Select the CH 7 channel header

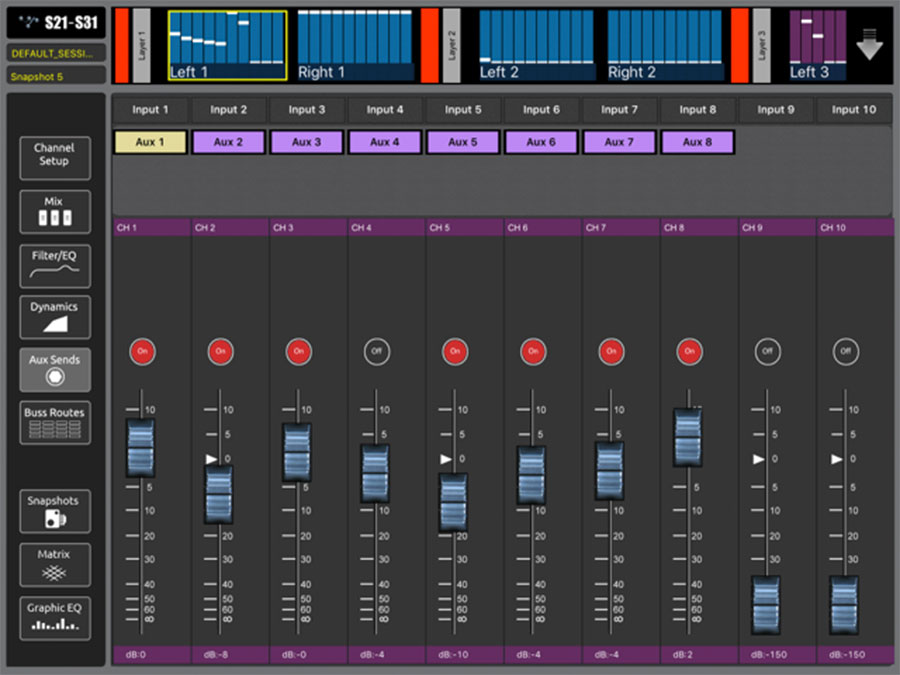621,227
